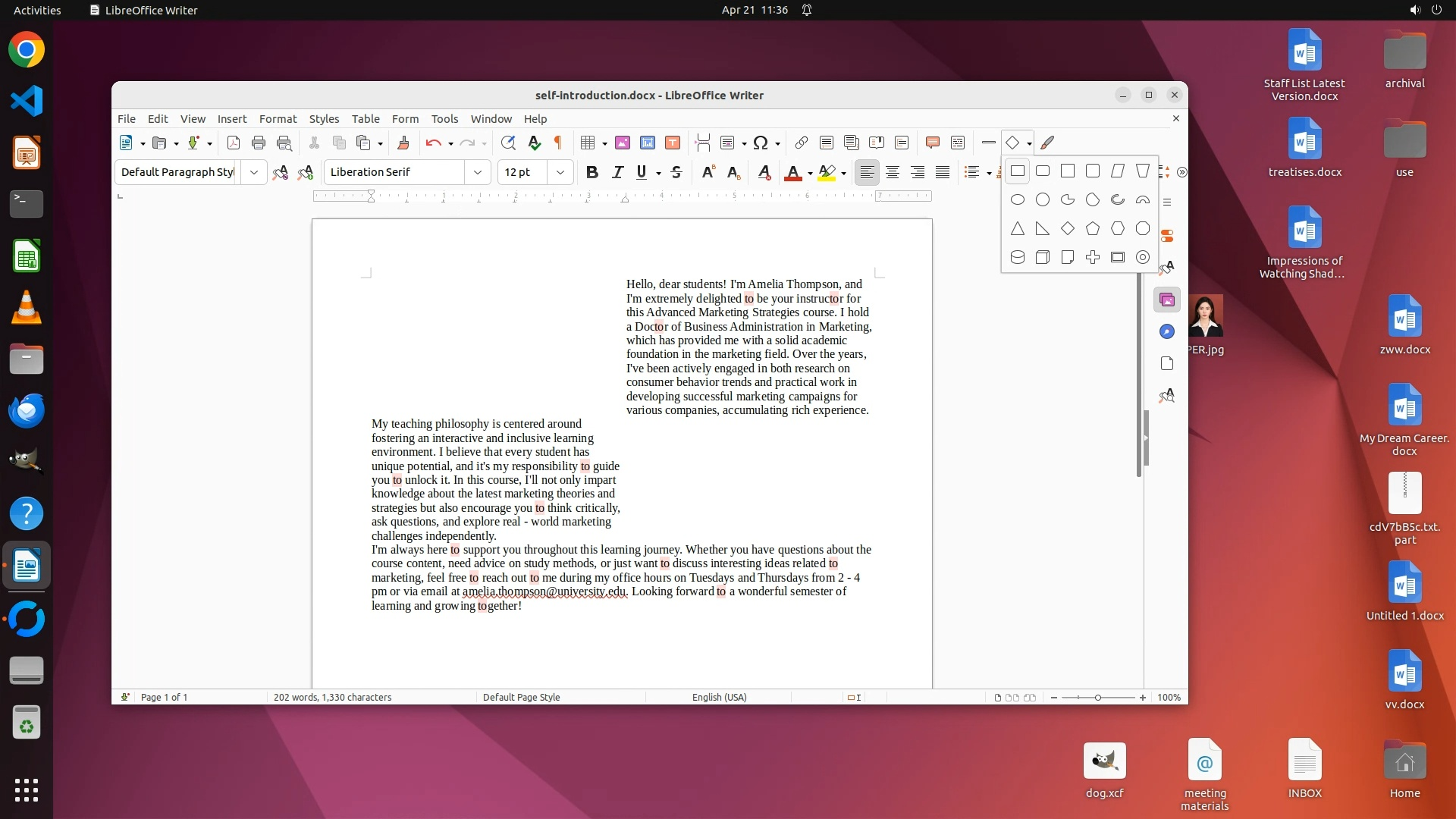This screenshot has width=1456, height=819.
Task: Enable Justified paragraph alignment
Action: pos(943,172)
